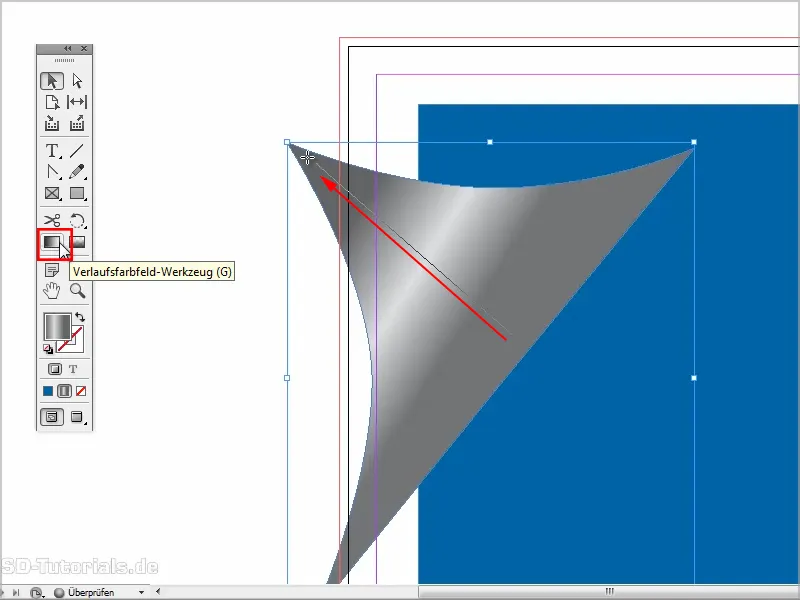Switch to the Zoom magnifier tool

point(78,291)
